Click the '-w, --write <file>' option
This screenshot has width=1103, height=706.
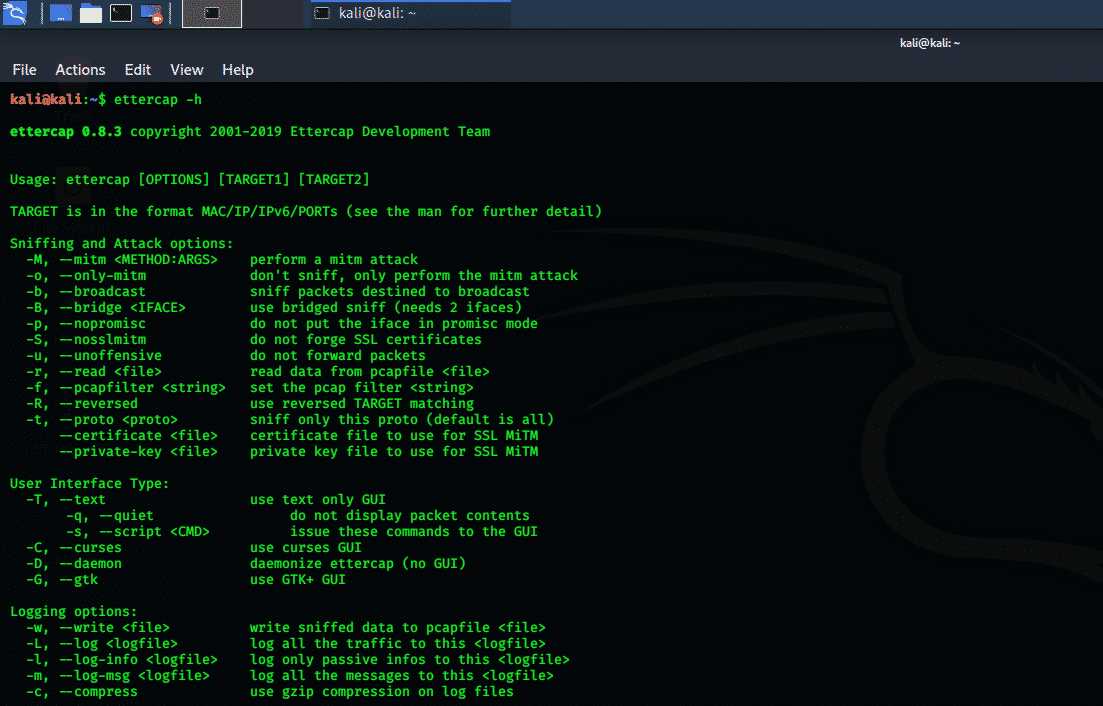[98, 627]
